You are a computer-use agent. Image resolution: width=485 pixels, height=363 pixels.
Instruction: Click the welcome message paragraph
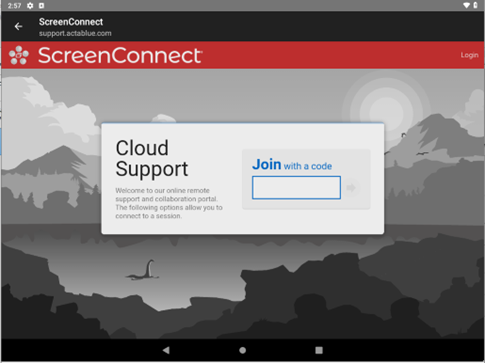click(x=169, y=203)
